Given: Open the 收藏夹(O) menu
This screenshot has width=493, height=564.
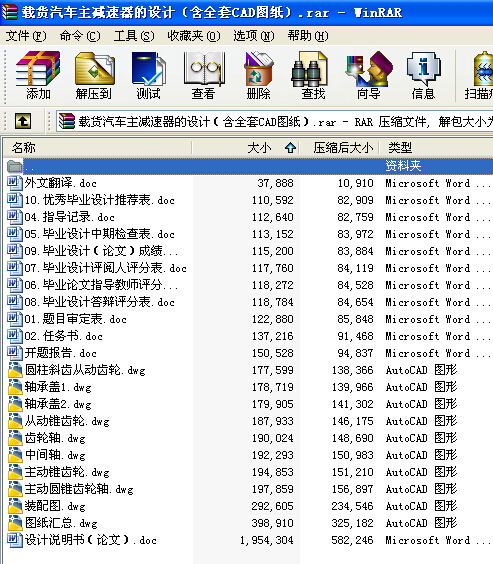Looking at the screenshot, I should (x=194, y=36).
